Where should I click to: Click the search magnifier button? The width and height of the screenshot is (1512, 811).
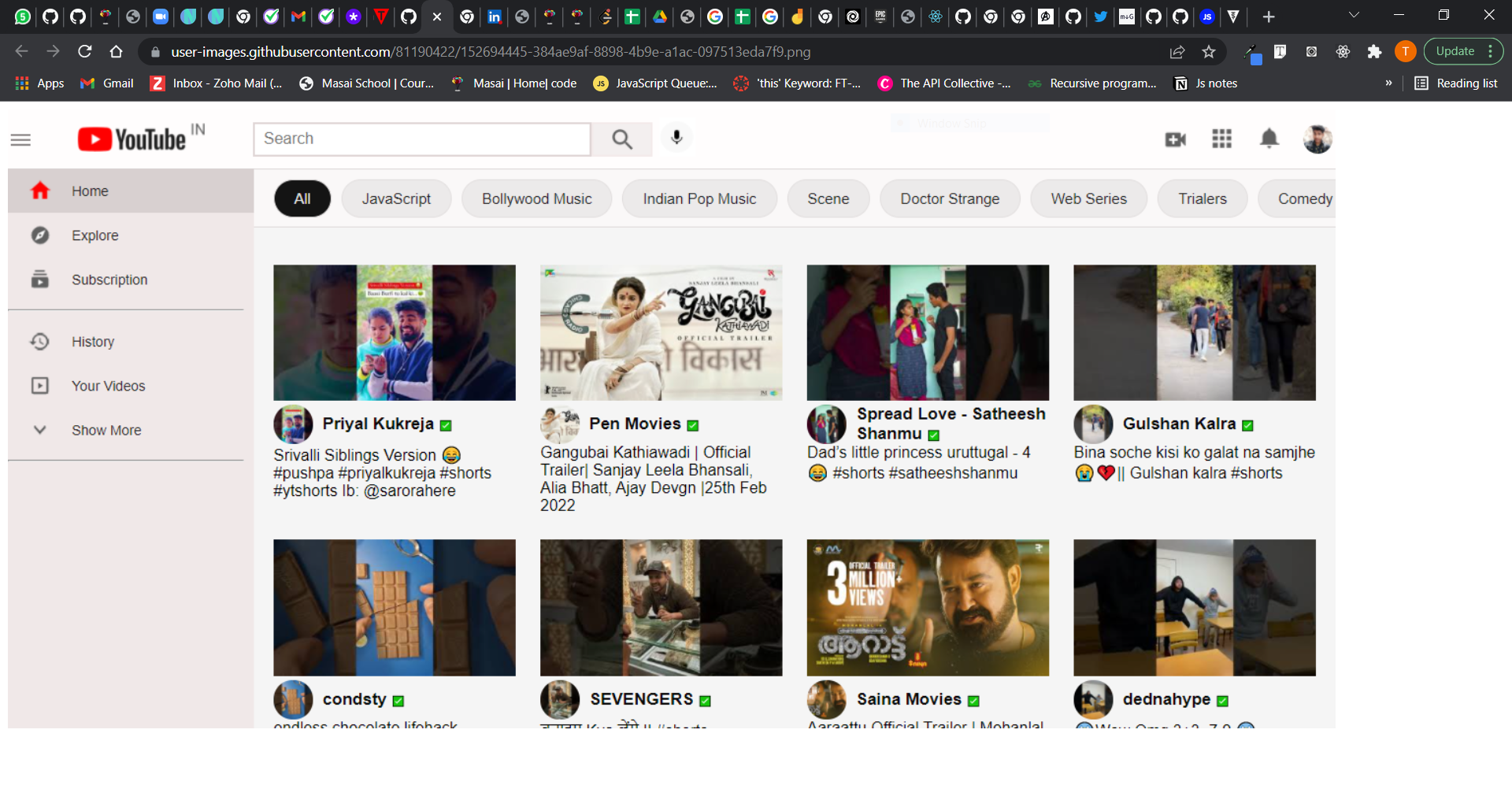point(621,139)
